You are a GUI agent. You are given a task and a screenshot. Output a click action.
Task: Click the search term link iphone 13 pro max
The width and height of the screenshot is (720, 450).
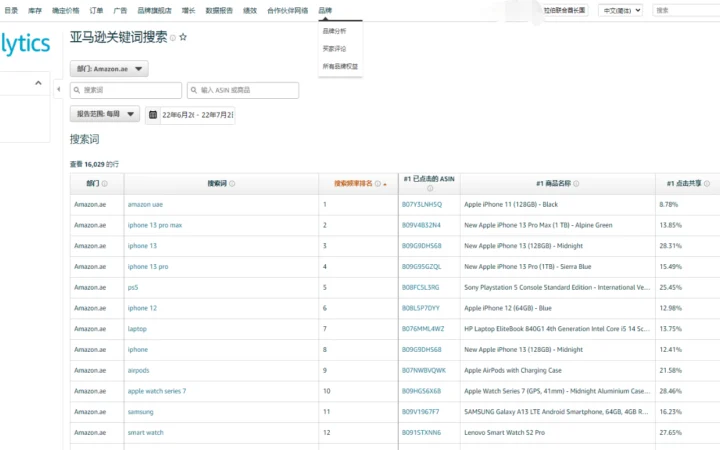155,225
